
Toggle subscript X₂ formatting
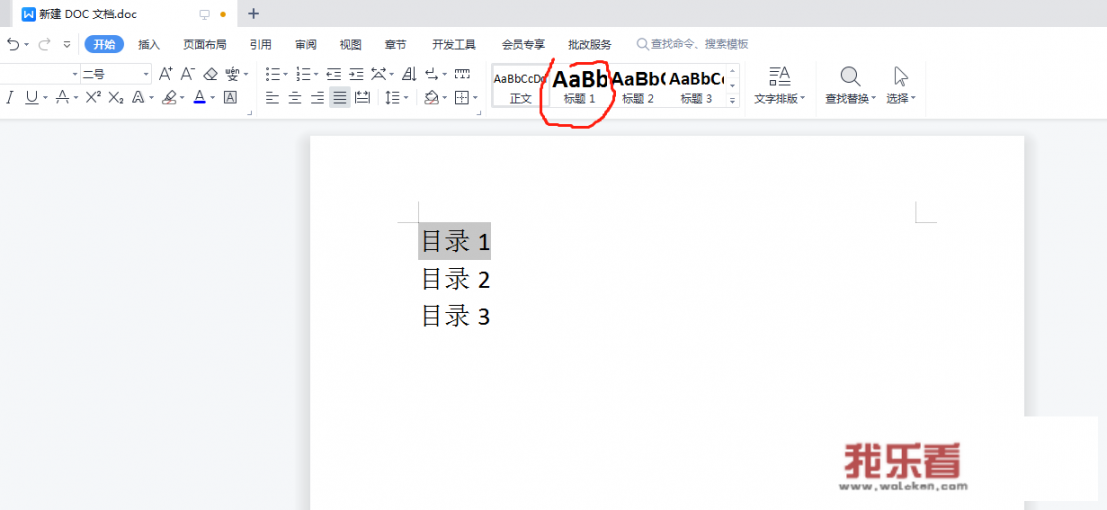(x=116, y=97)
